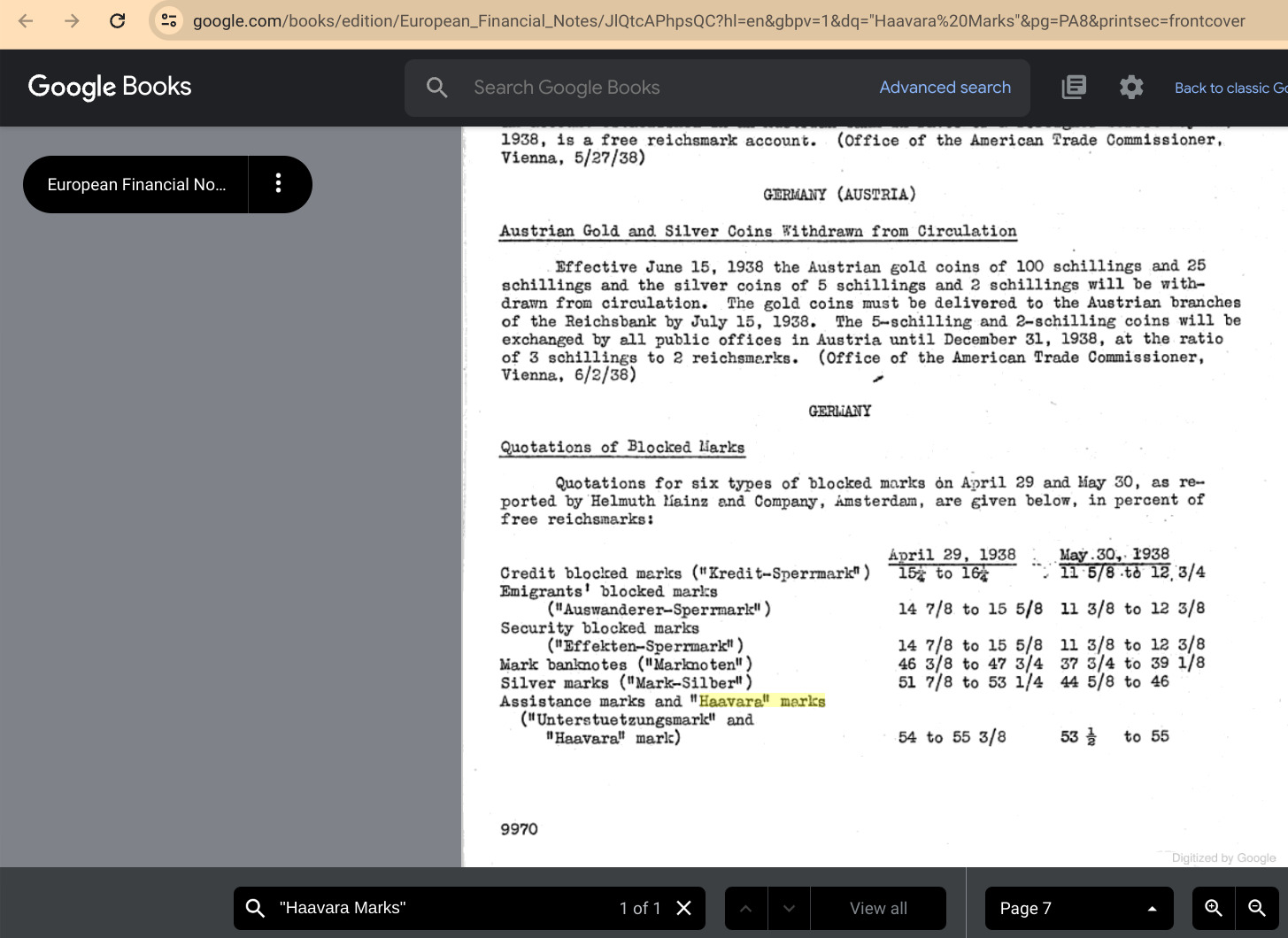
Task: Clear the "Haavara Marks" search
Action: coord(683,908)
